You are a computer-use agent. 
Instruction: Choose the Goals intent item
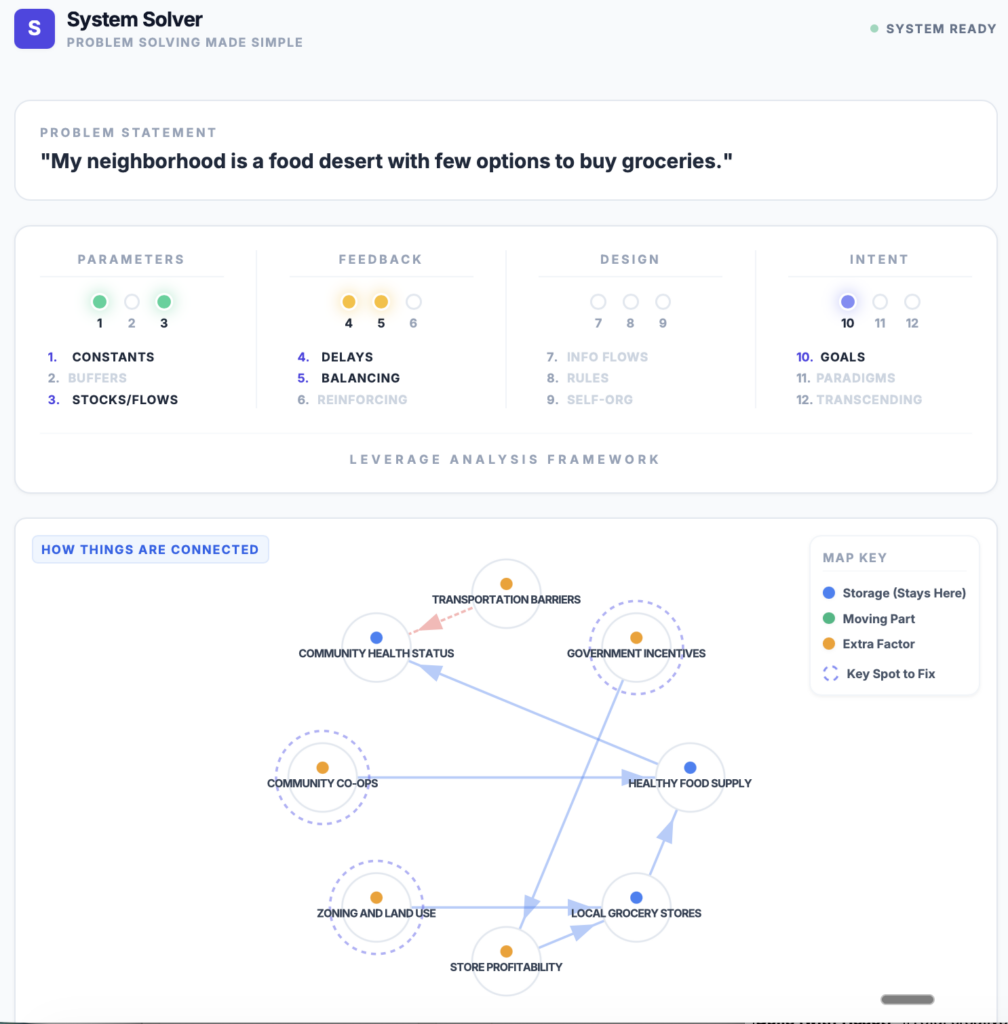point(842,357)
